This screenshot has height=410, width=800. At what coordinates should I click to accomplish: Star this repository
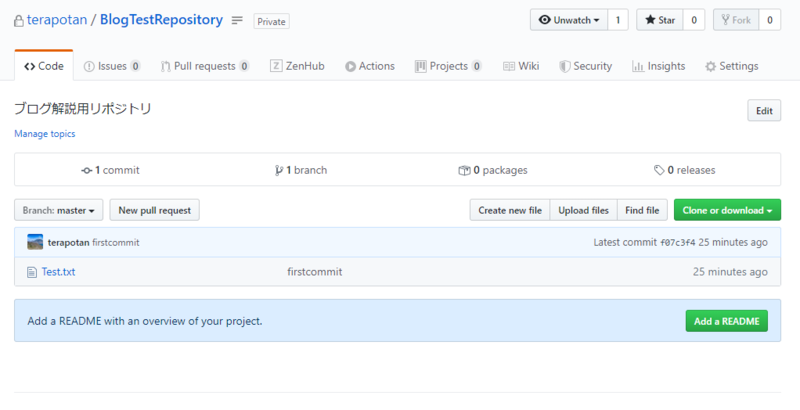coord(660,20)
